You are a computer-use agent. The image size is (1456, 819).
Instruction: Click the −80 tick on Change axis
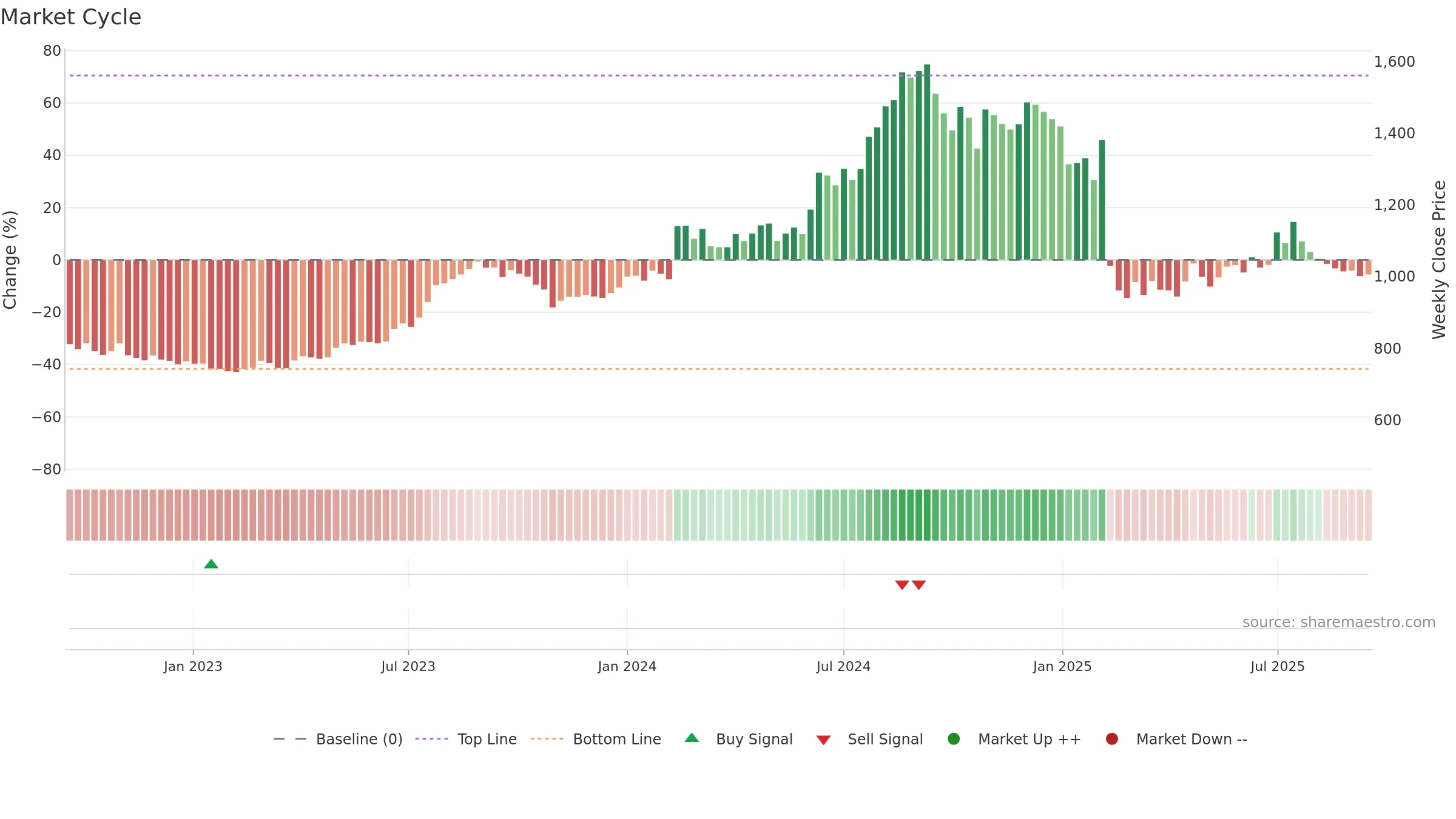[x=47, y=470]
